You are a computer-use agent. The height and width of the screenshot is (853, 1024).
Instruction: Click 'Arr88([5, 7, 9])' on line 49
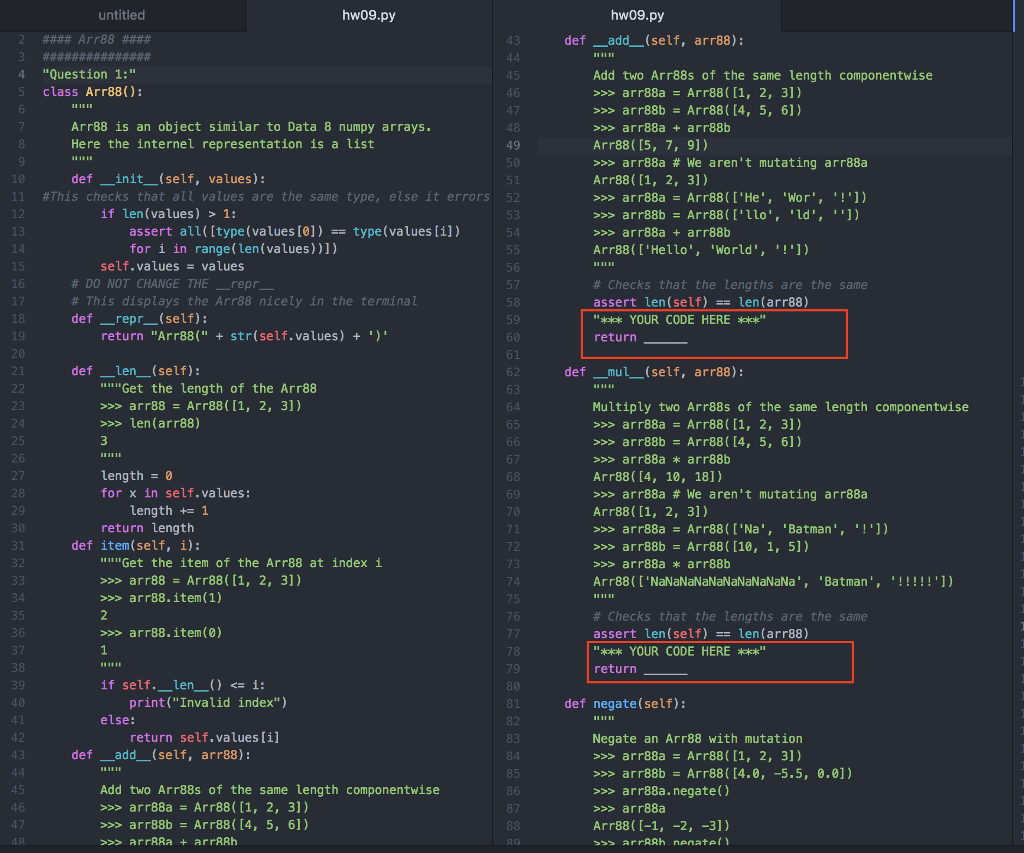[650, 145]
